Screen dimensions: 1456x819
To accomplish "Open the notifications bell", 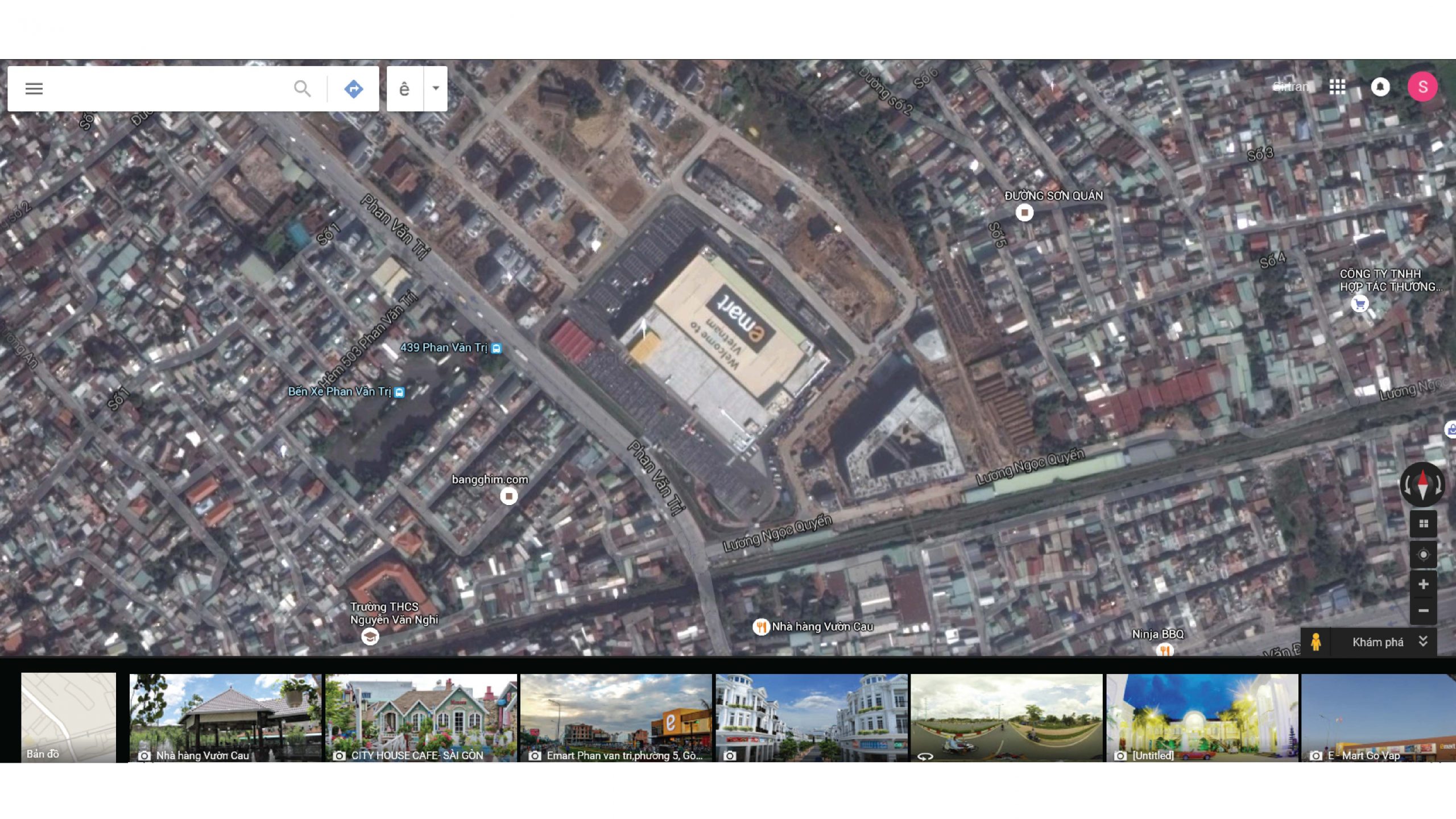I will pos(1380,87).
